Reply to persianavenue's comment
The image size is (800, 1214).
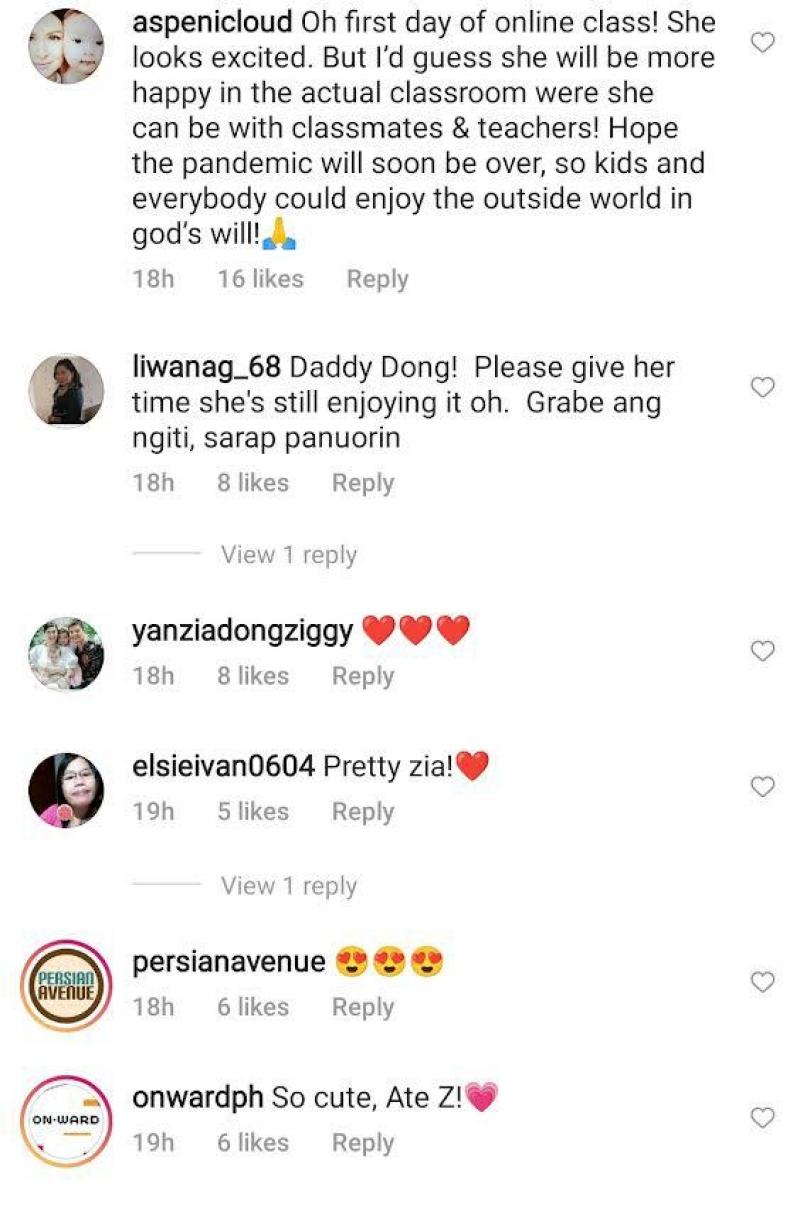pyautogui.click(x=363, y=1007)
